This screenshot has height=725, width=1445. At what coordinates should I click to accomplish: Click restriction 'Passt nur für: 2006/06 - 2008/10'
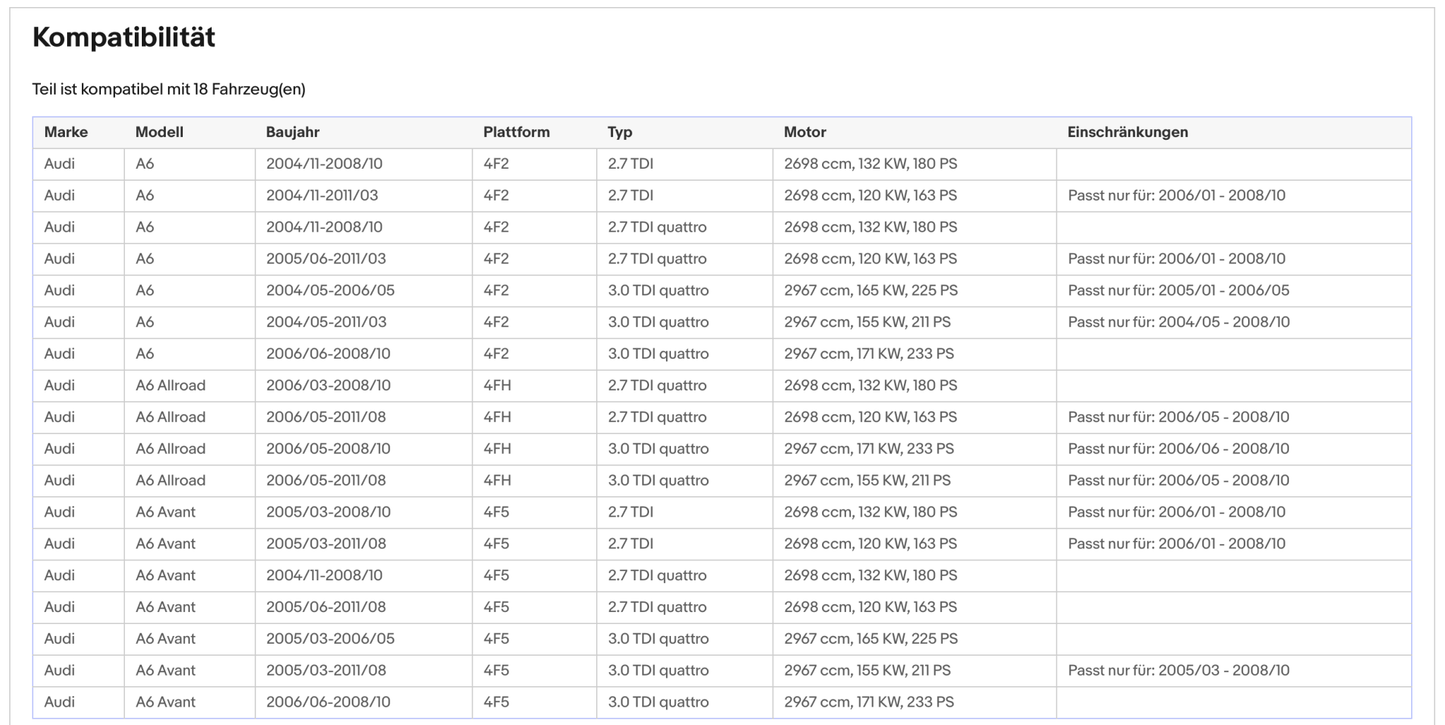coord(1178,449)
